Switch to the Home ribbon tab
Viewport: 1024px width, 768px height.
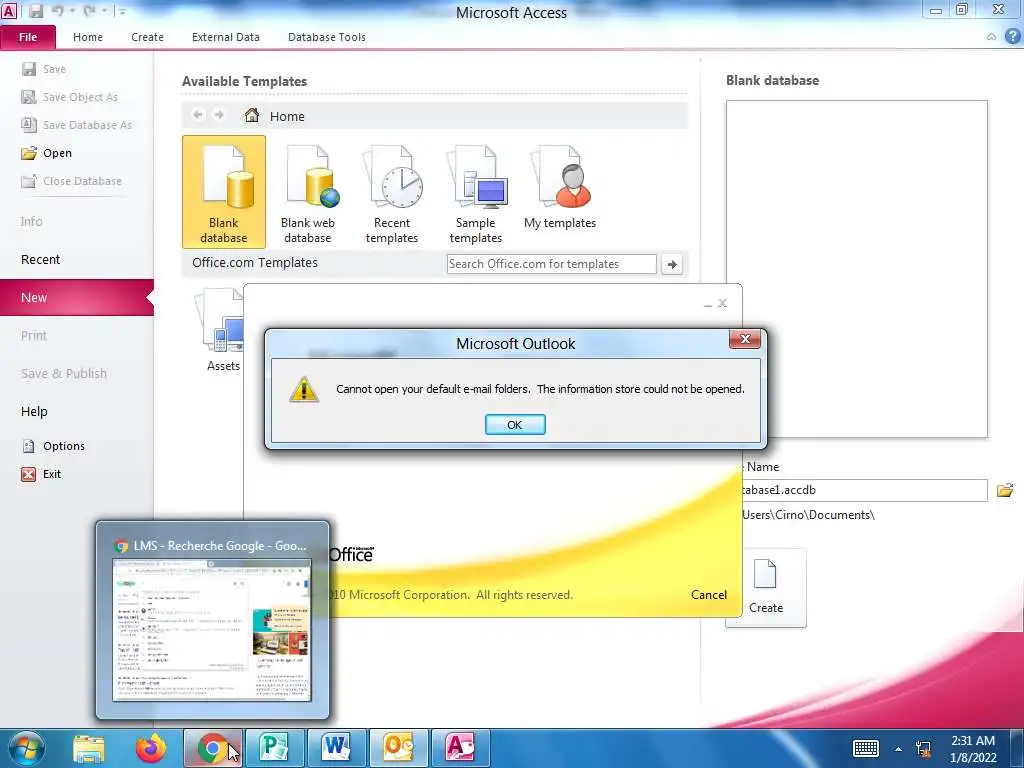tap(88, 37)
